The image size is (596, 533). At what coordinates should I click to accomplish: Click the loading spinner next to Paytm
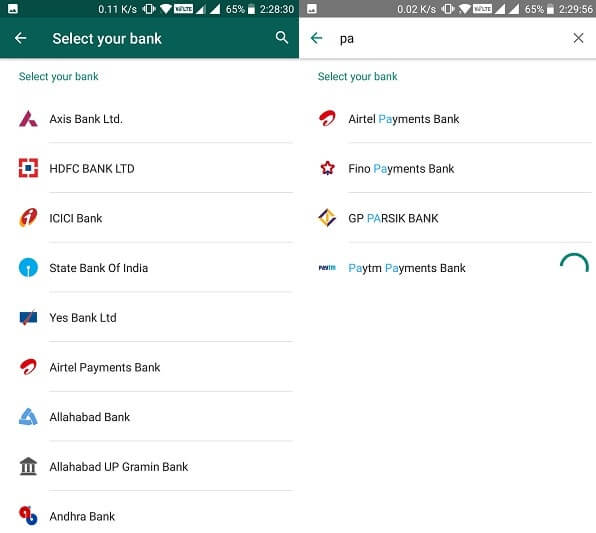point(574,263)
